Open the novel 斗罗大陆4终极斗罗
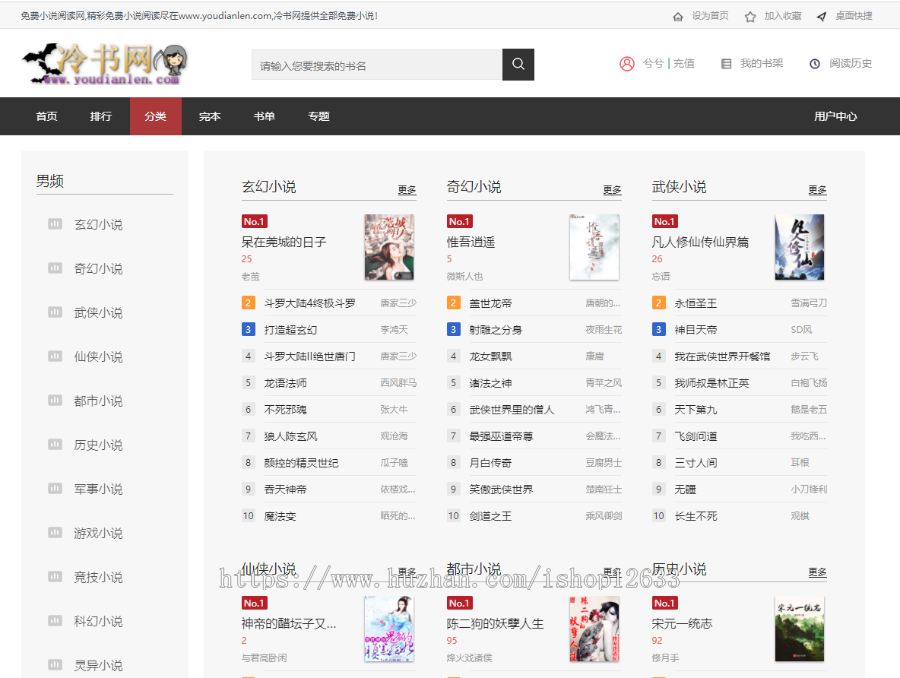This screenshot has height=678, width=900. (309, 303)
